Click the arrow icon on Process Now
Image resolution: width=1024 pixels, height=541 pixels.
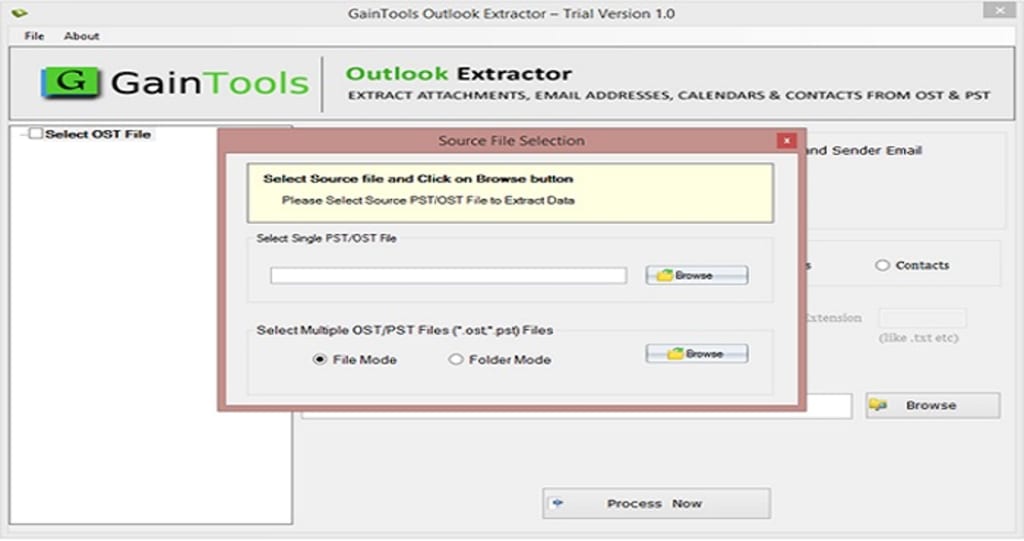[x=557, y=503]
